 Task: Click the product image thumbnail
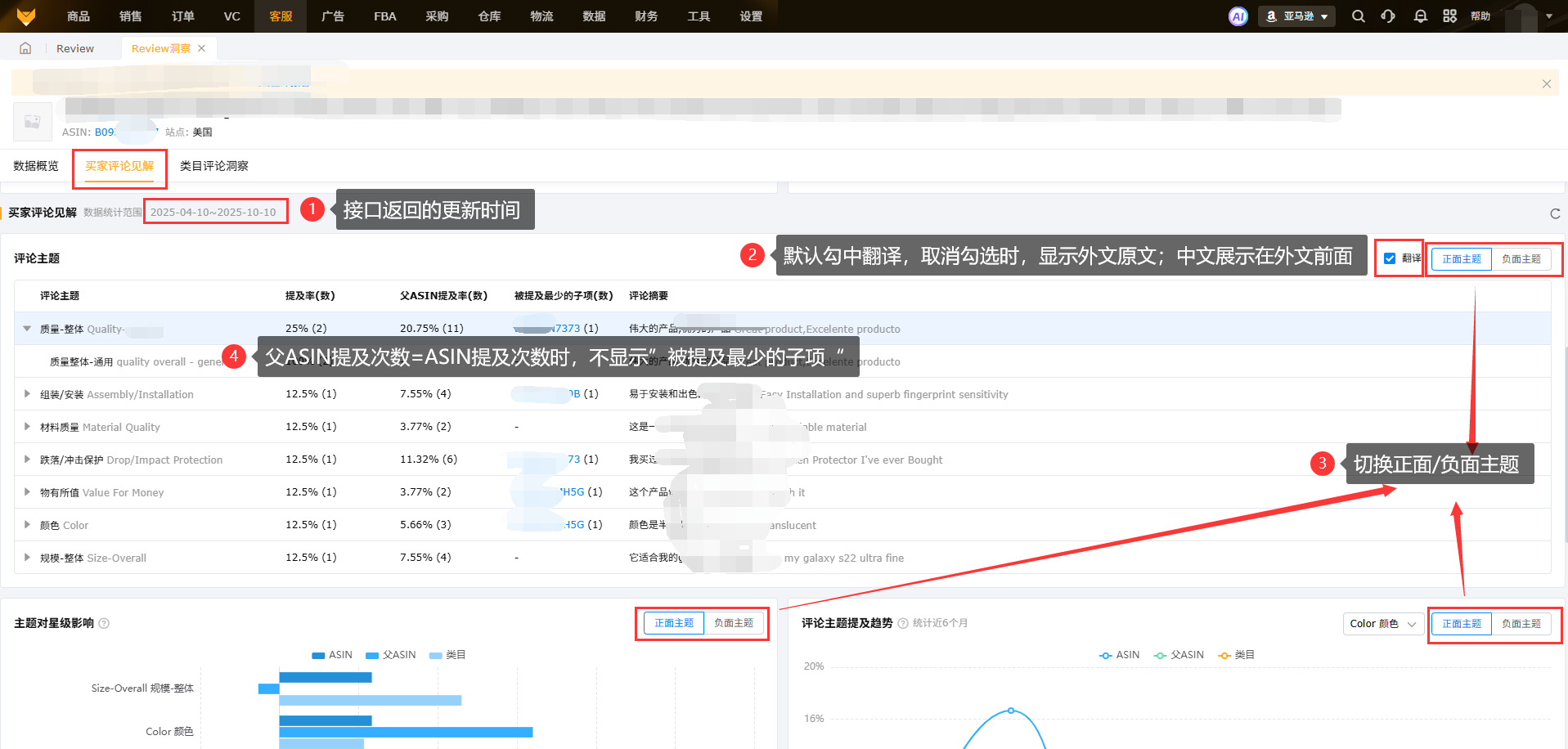pyautogui.click(x=33, y=122)
